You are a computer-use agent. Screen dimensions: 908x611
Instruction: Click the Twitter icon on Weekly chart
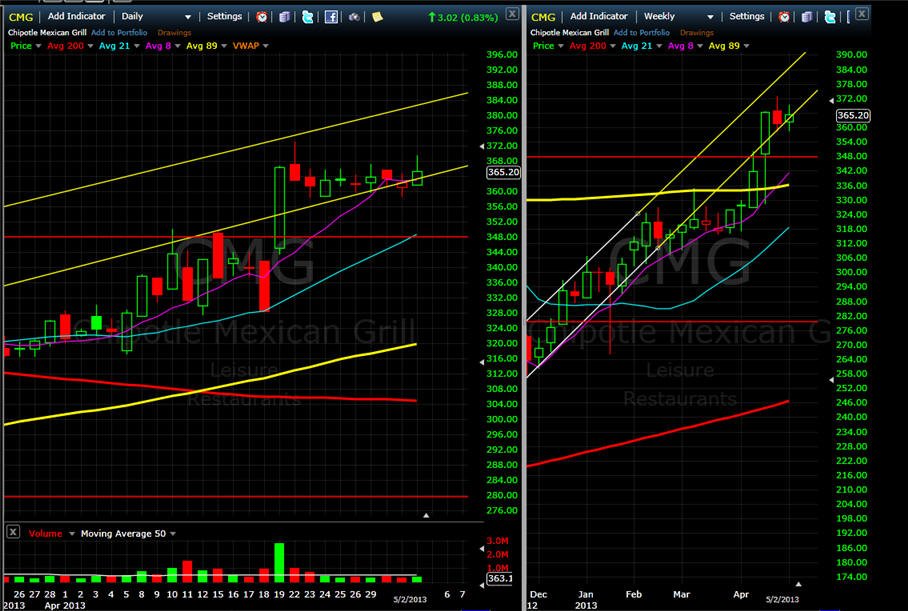(830, 17)
